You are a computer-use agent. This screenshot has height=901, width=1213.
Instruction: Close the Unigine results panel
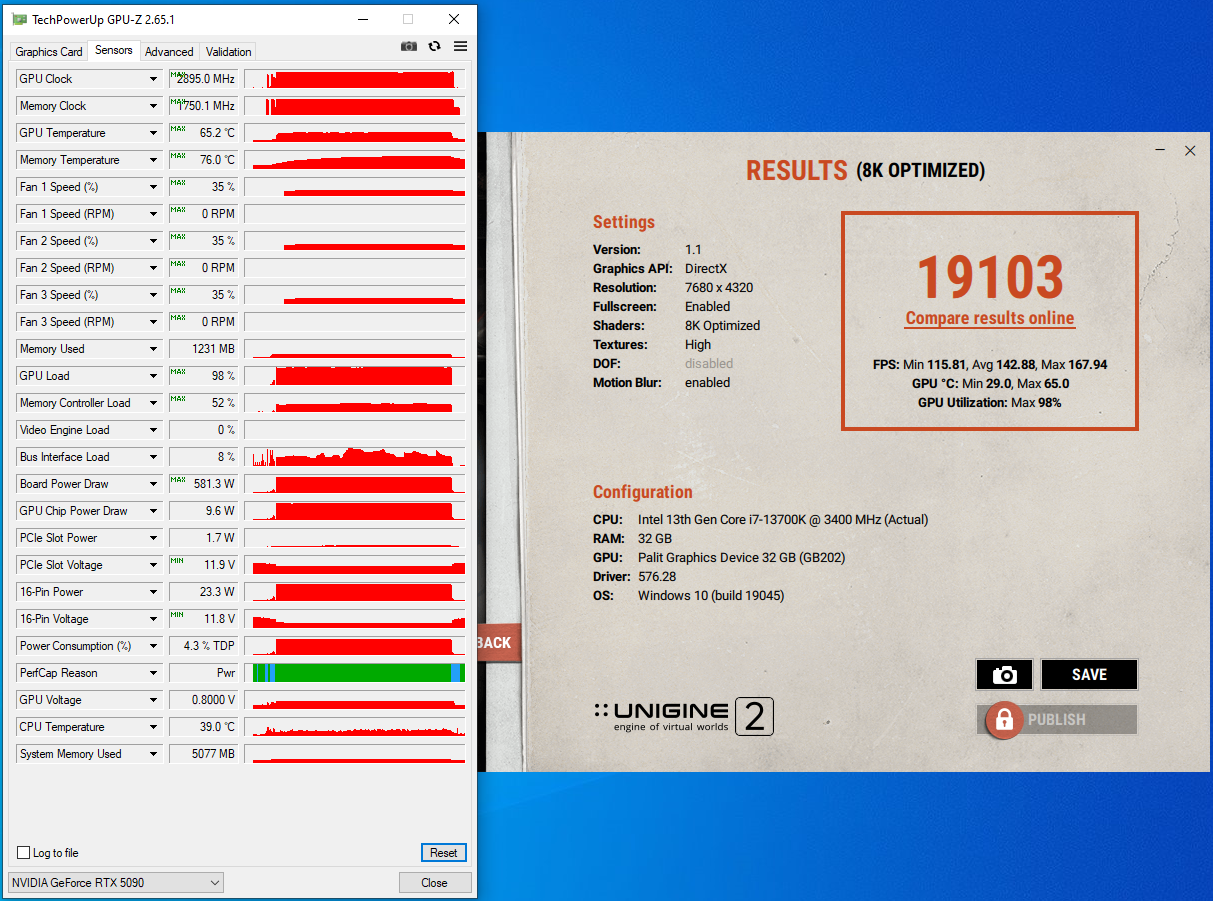[1190, 151]
